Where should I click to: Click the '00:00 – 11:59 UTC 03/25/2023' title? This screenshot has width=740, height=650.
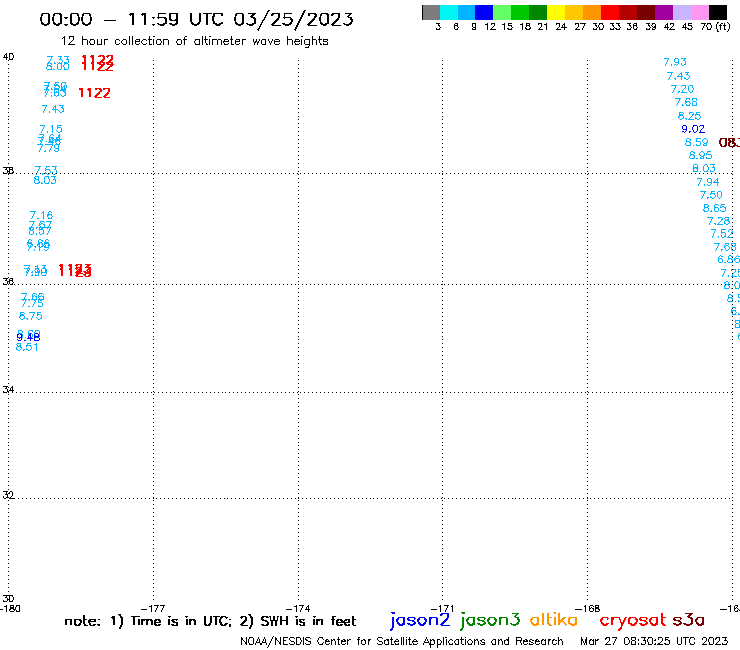(x=196, y=19)
